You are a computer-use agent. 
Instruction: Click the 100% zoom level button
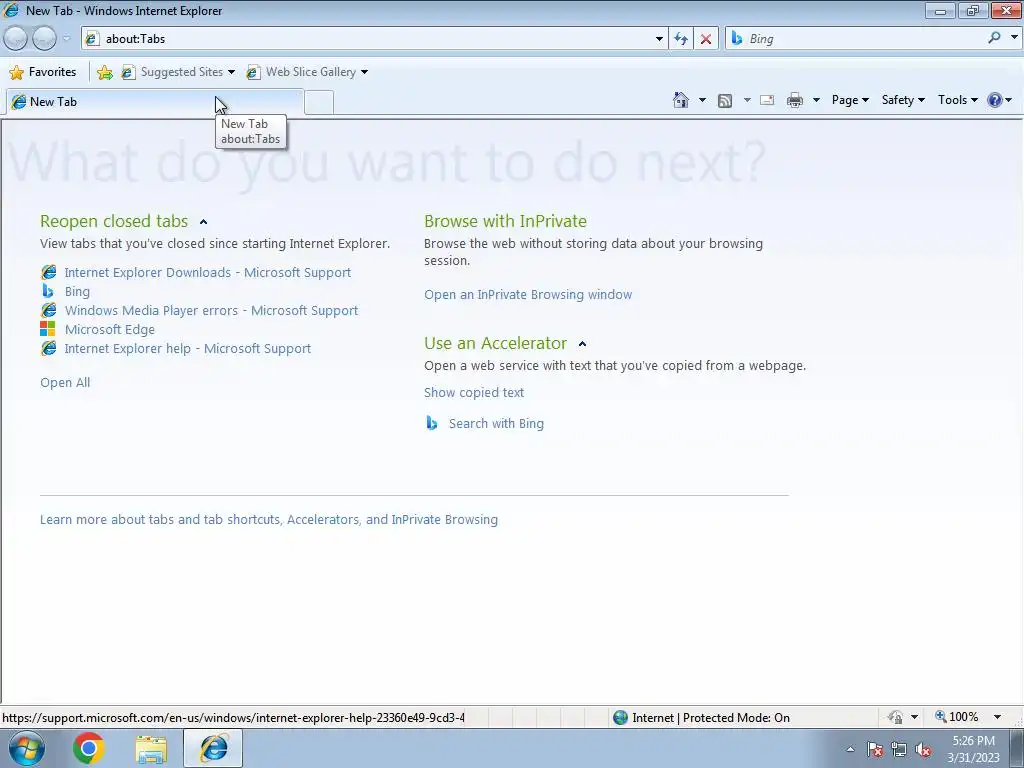coord(957,717)
